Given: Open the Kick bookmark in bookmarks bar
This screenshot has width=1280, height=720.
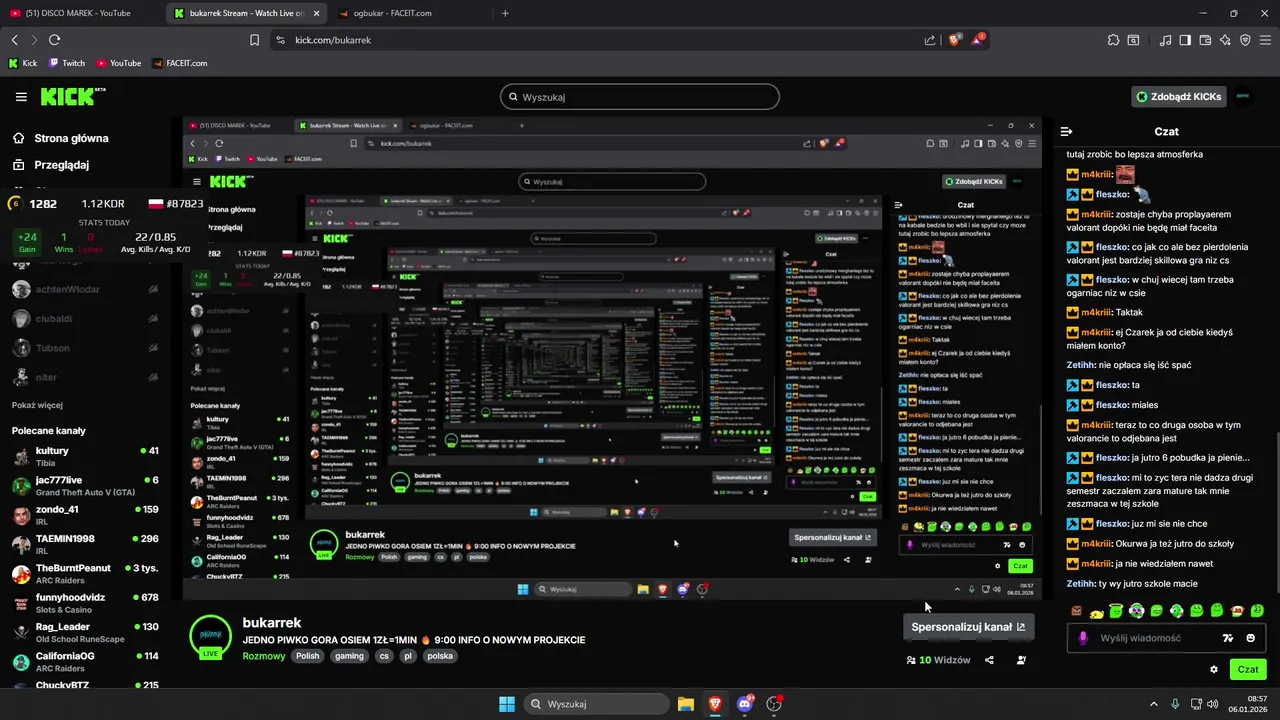Looking at the screenshot, I should (23, 63).
